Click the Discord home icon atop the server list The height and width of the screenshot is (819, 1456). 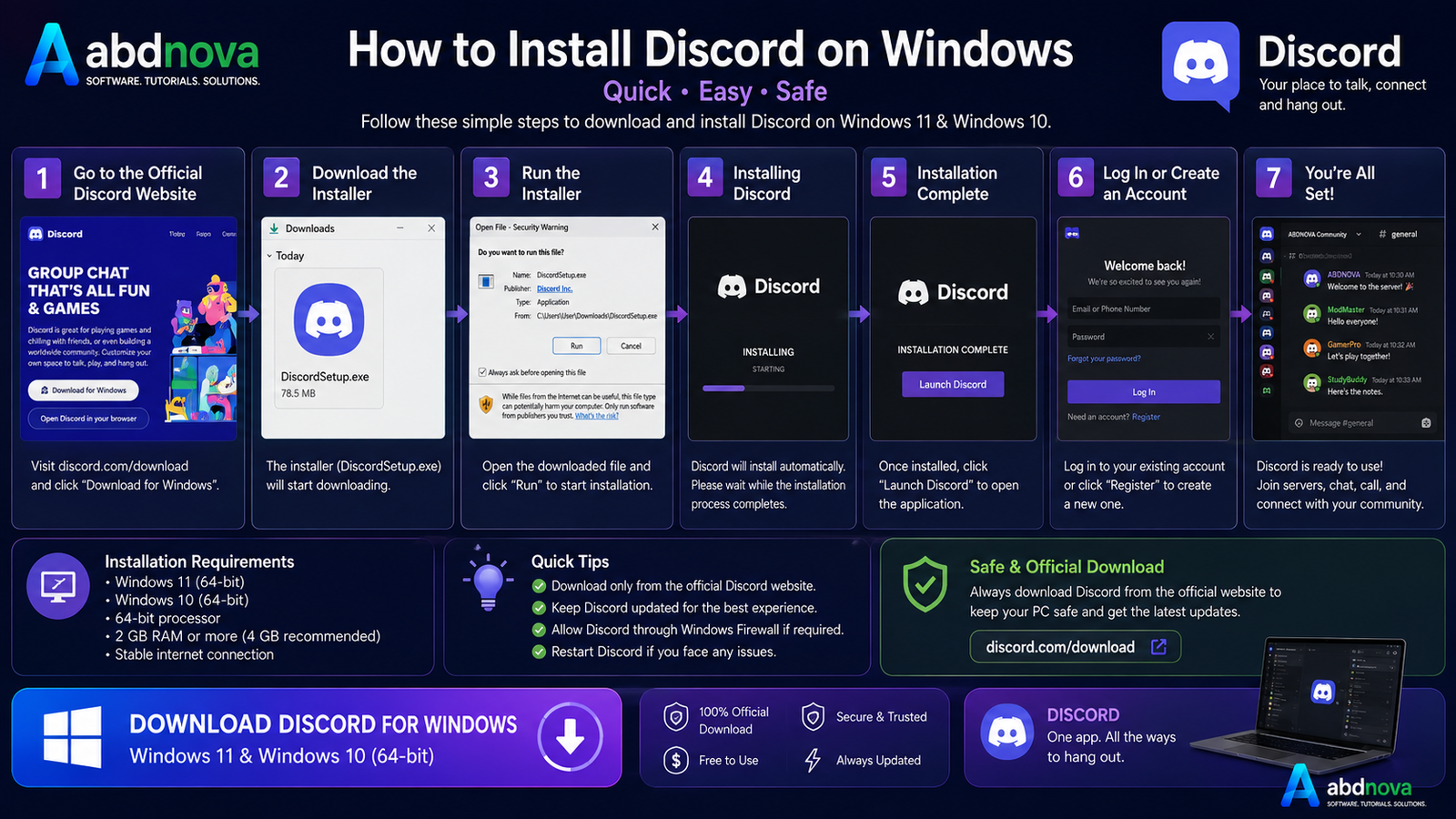tap(1266, 234)
